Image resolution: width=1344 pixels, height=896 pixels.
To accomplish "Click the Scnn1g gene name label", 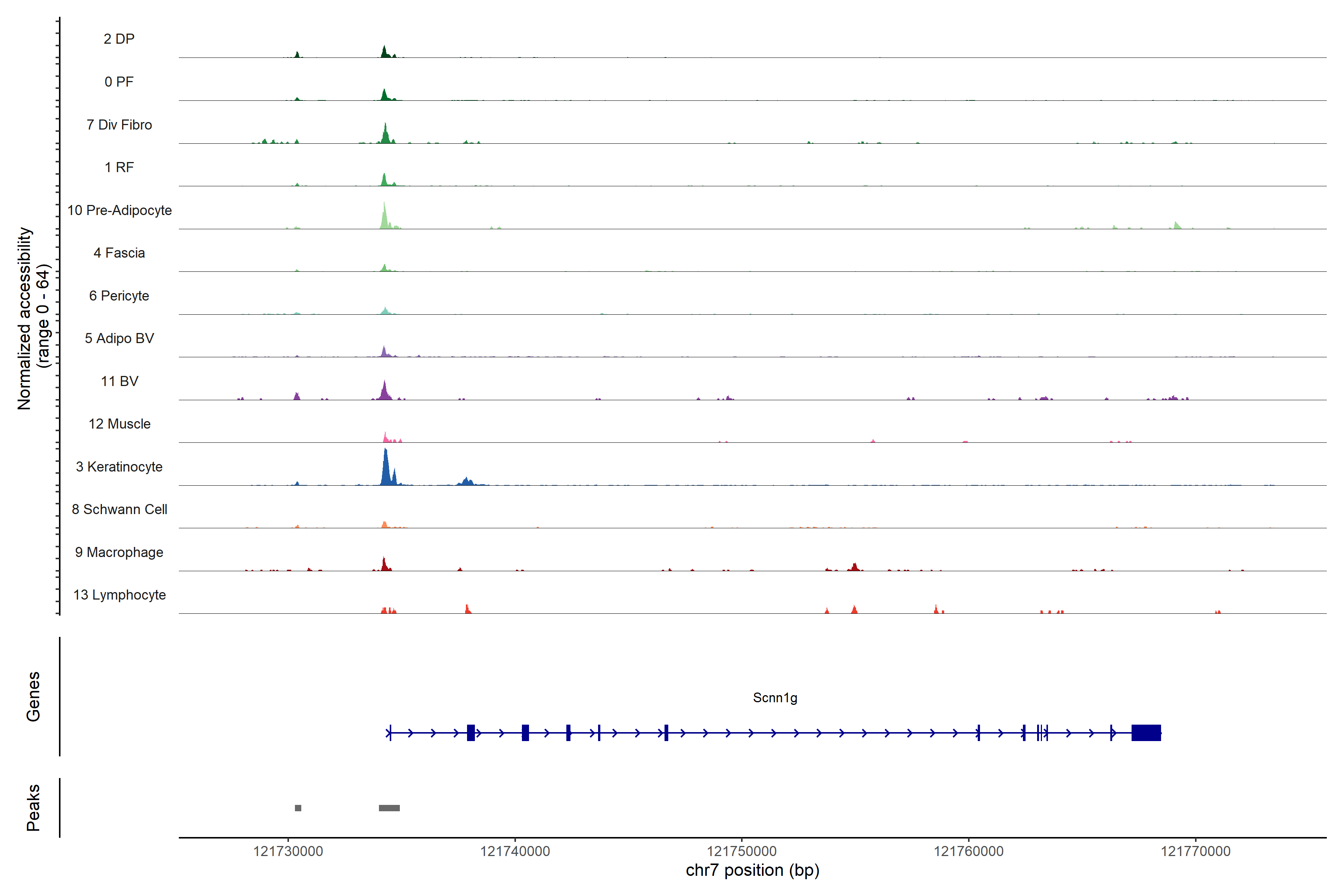I will click(x=775, y=698).
